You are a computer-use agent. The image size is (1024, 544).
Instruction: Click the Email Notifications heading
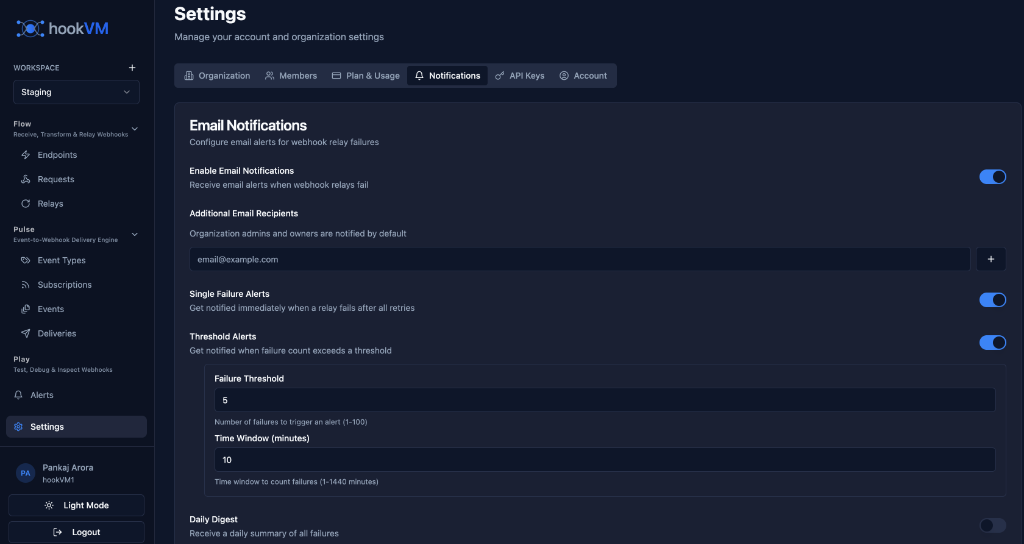tap(248, 125)
